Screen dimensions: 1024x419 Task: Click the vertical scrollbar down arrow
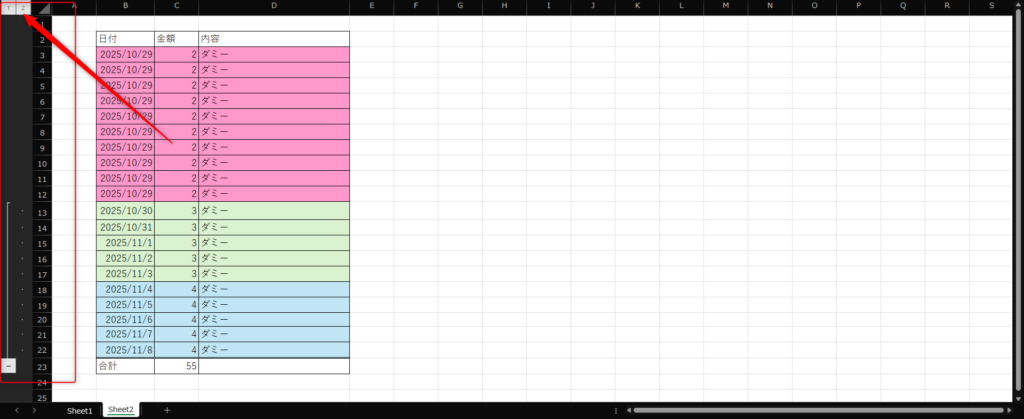[1016, 397]
